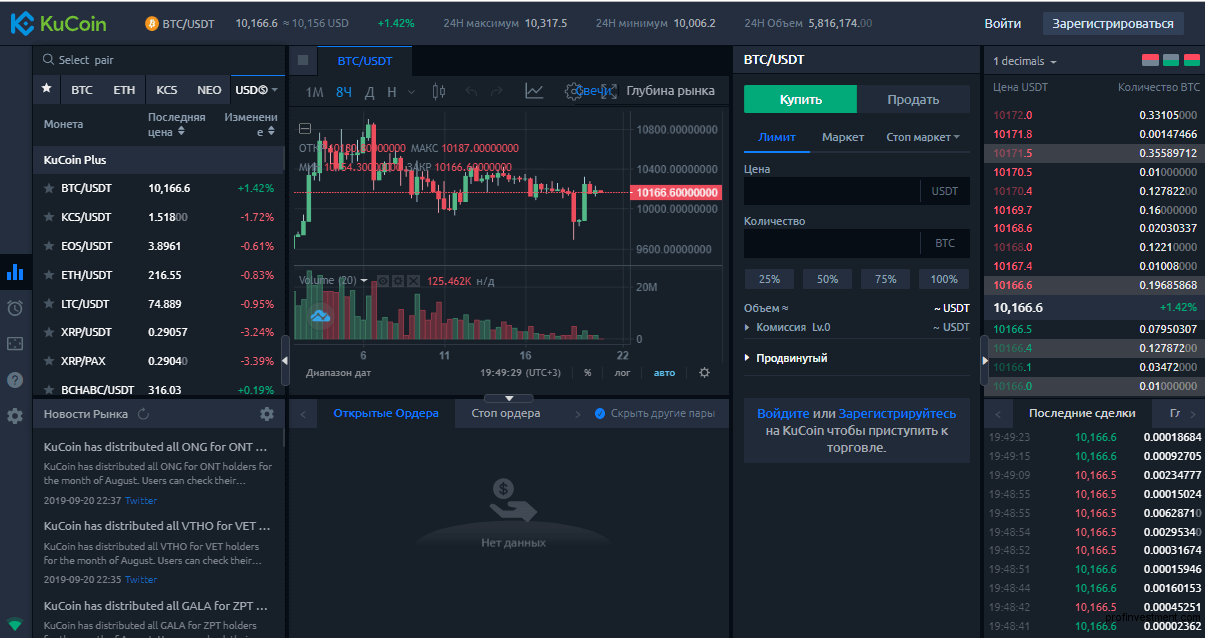Click the favorites star tab

point(46,89)
